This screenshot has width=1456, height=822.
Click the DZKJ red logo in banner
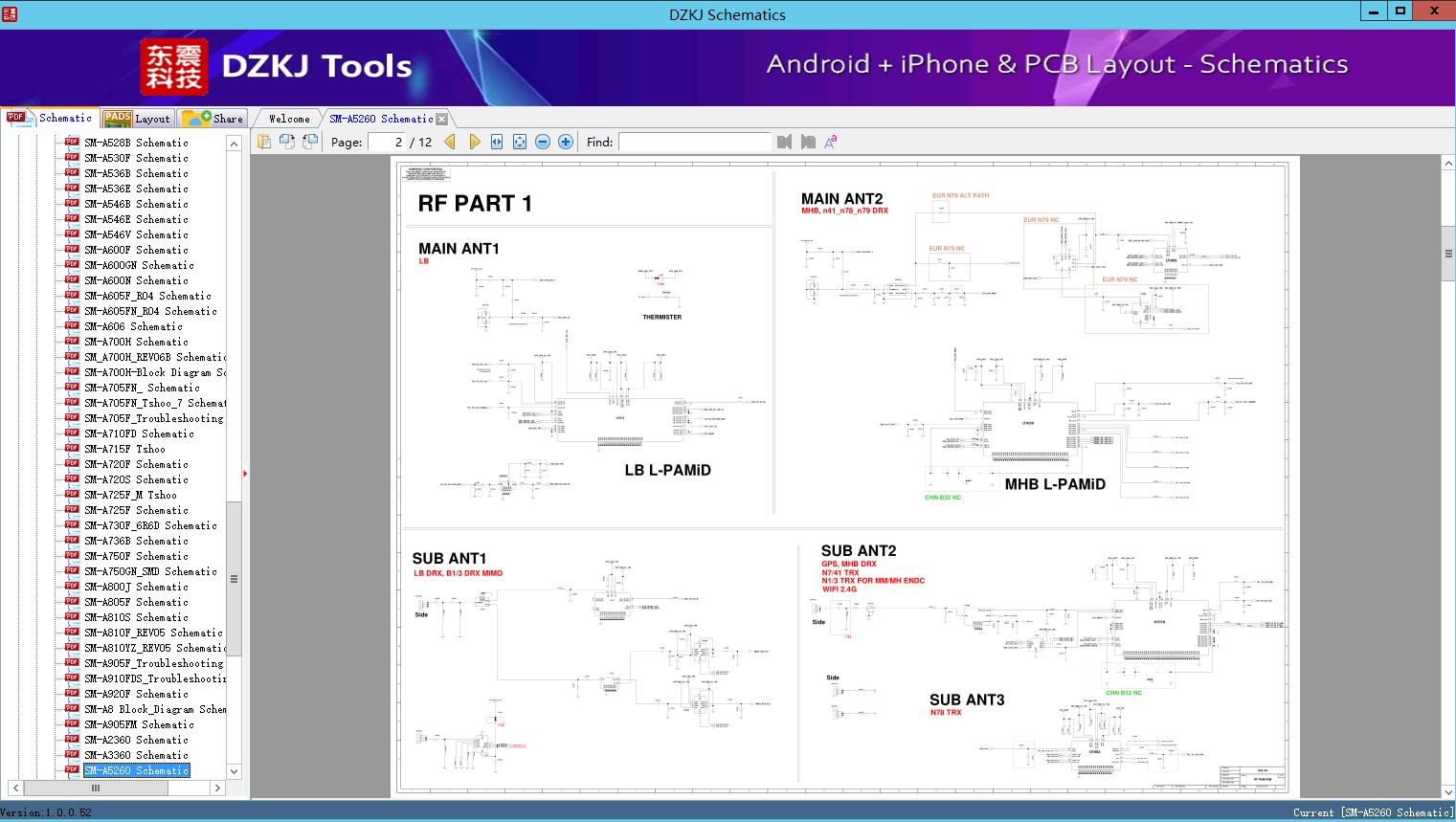tap(174, 66)
